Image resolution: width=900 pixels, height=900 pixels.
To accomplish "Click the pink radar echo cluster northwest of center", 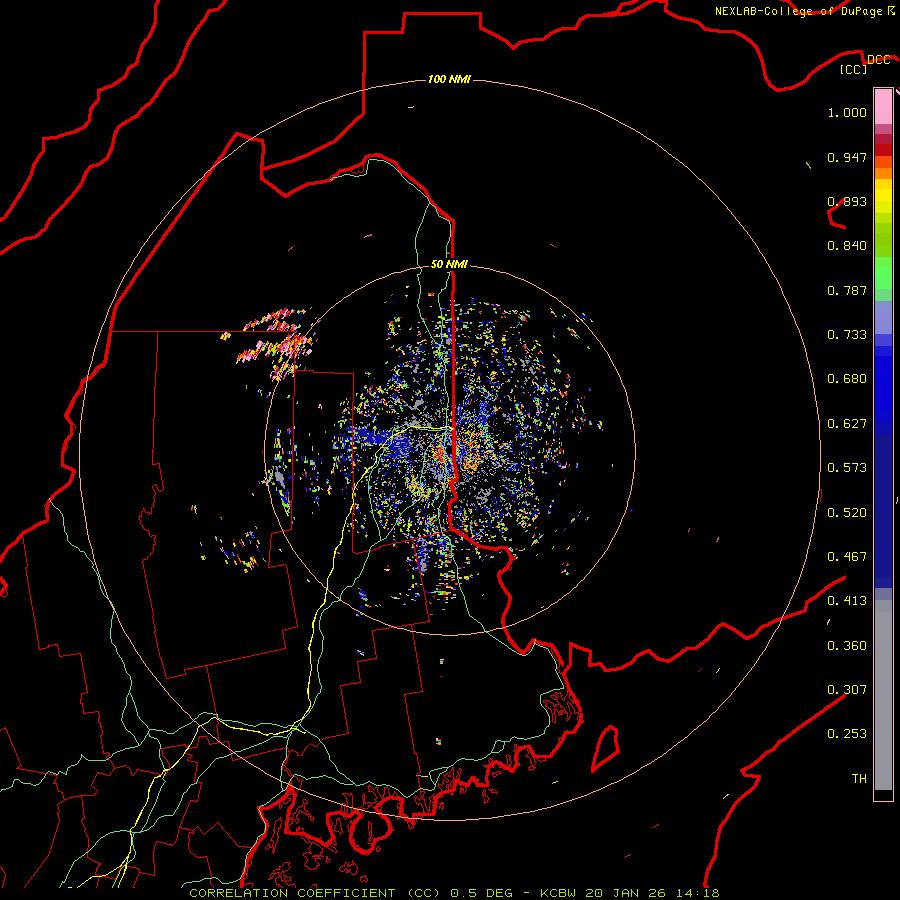I will [277, 344].
